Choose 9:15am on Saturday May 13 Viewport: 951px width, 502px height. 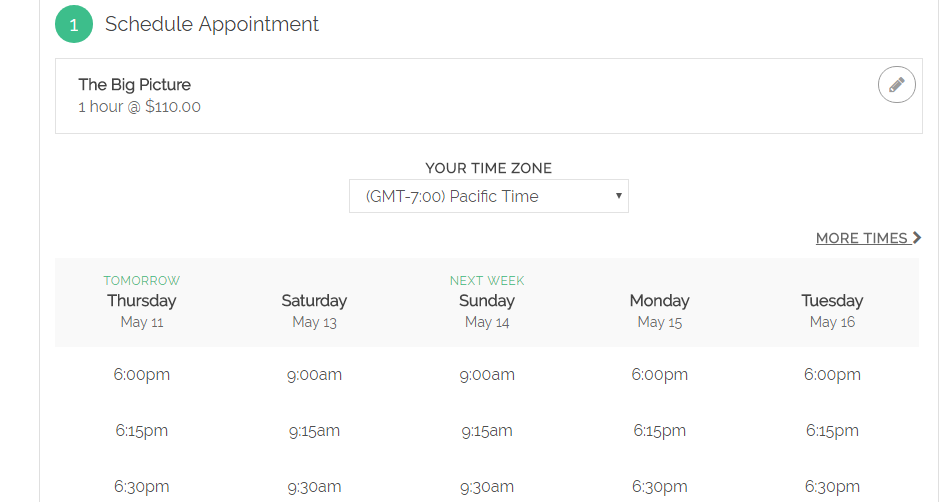(314, 430)
